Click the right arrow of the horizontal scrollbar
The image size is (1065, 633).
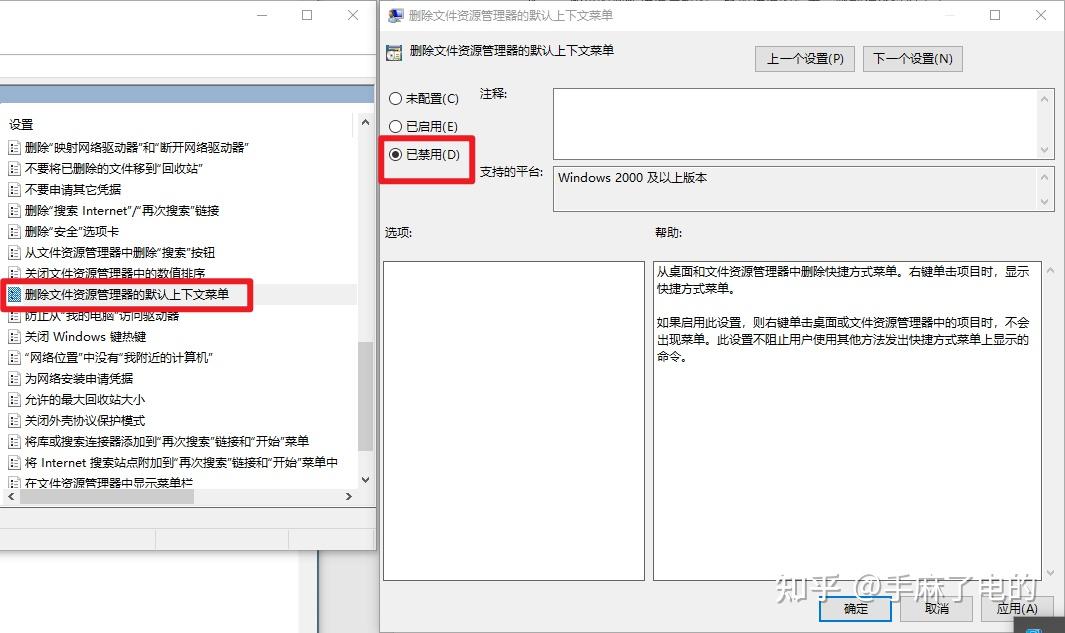click(349, 496)
